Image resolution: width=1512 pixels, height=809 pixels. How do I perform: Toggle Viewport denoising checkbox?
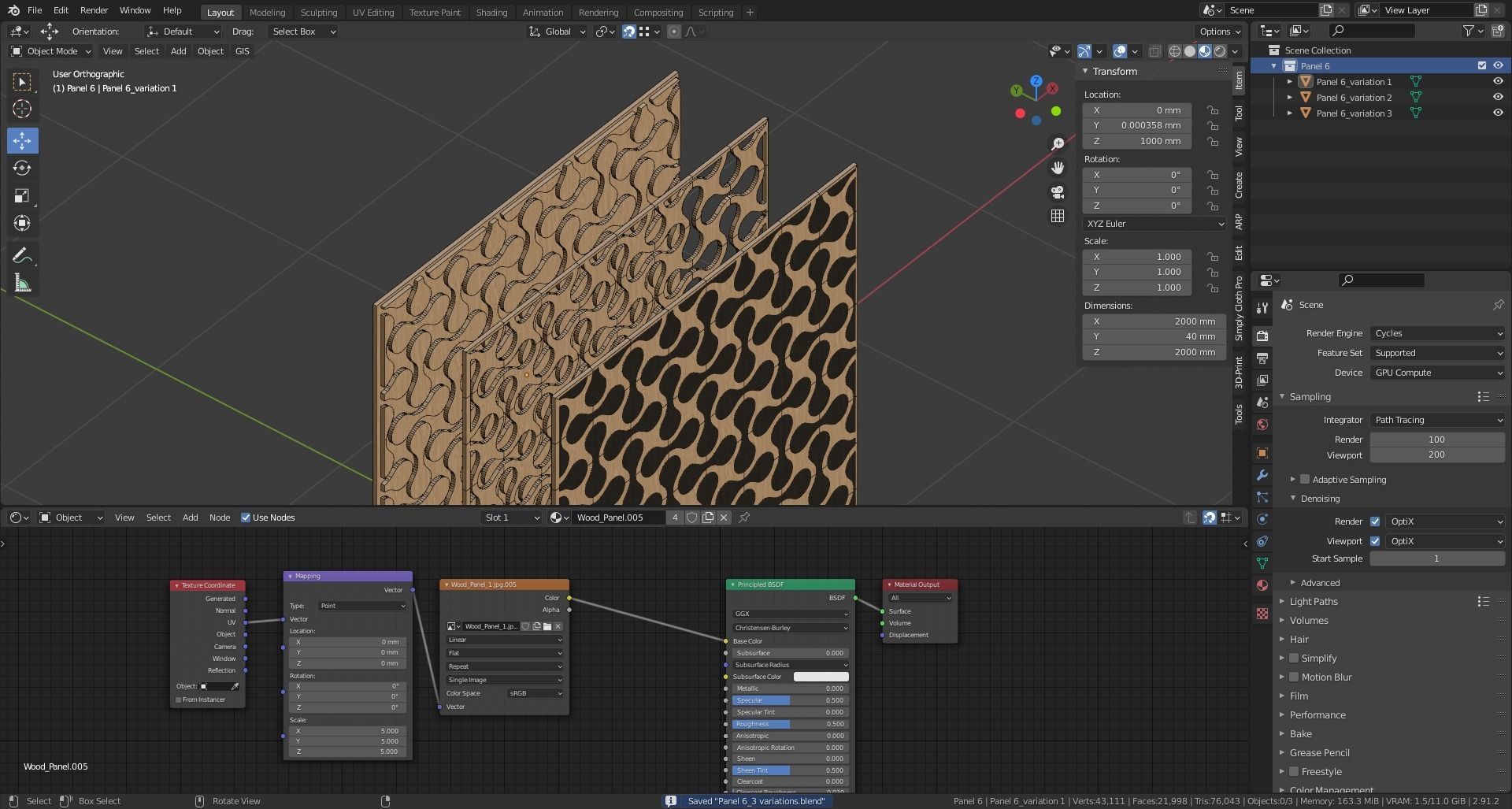1375,541
